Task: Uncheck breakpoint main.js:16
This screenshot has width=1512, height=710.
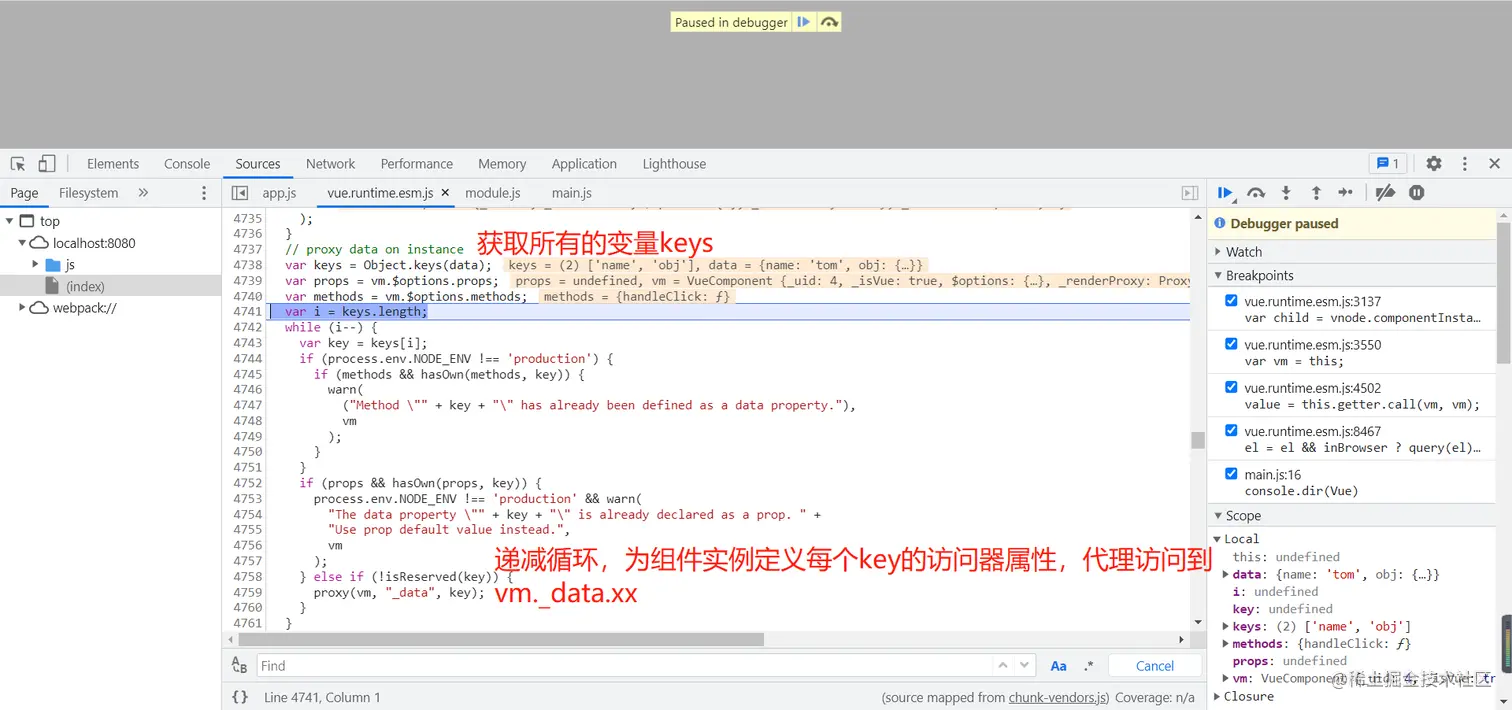Action: click(1231, 473)
